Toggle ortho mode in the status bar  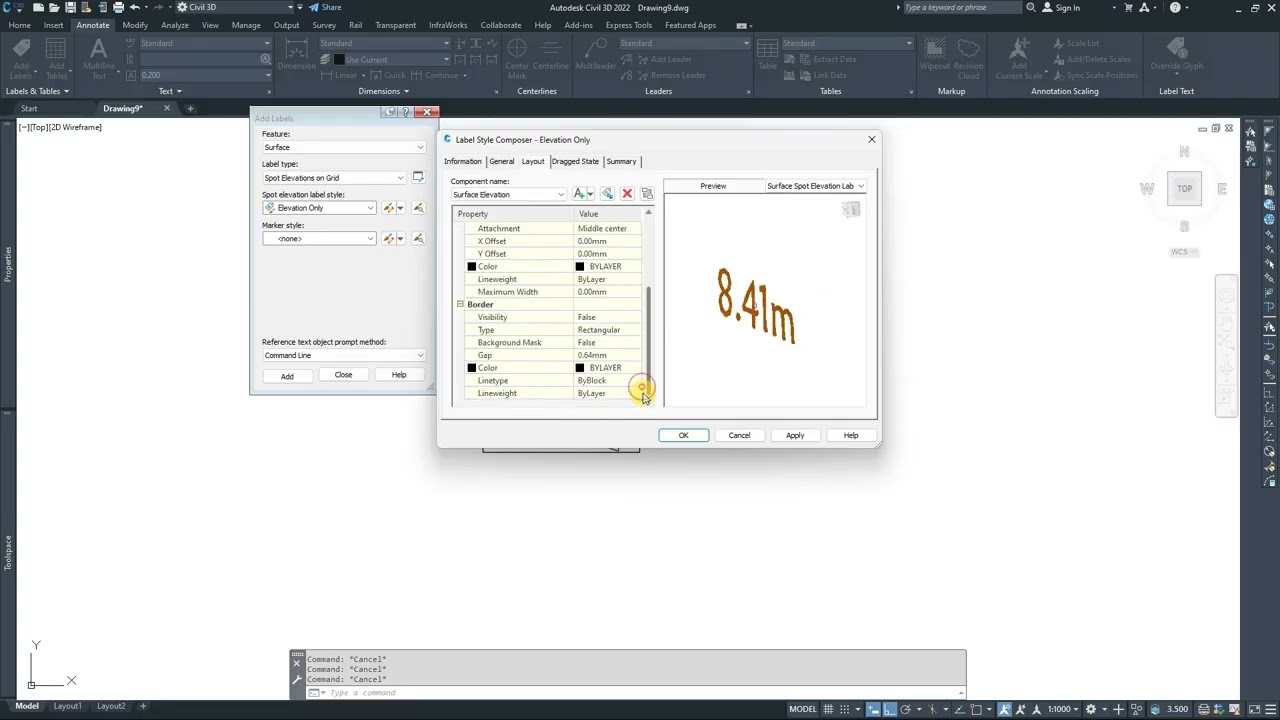(x=889, y=708)
